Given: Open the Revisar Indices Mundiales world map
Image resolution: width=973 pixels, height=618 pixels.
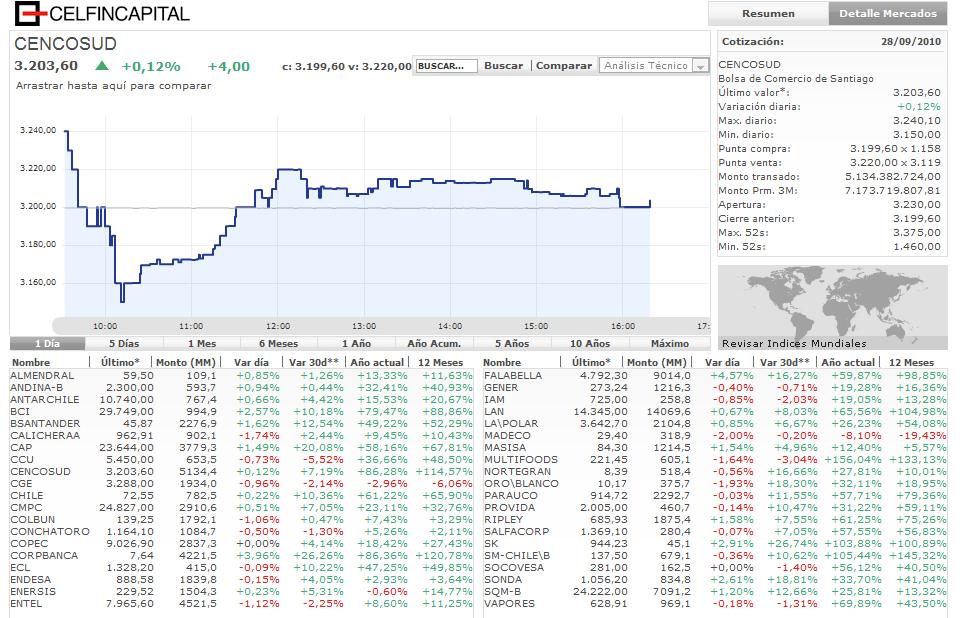Looking at the screenshot, I should click(833, 308).
